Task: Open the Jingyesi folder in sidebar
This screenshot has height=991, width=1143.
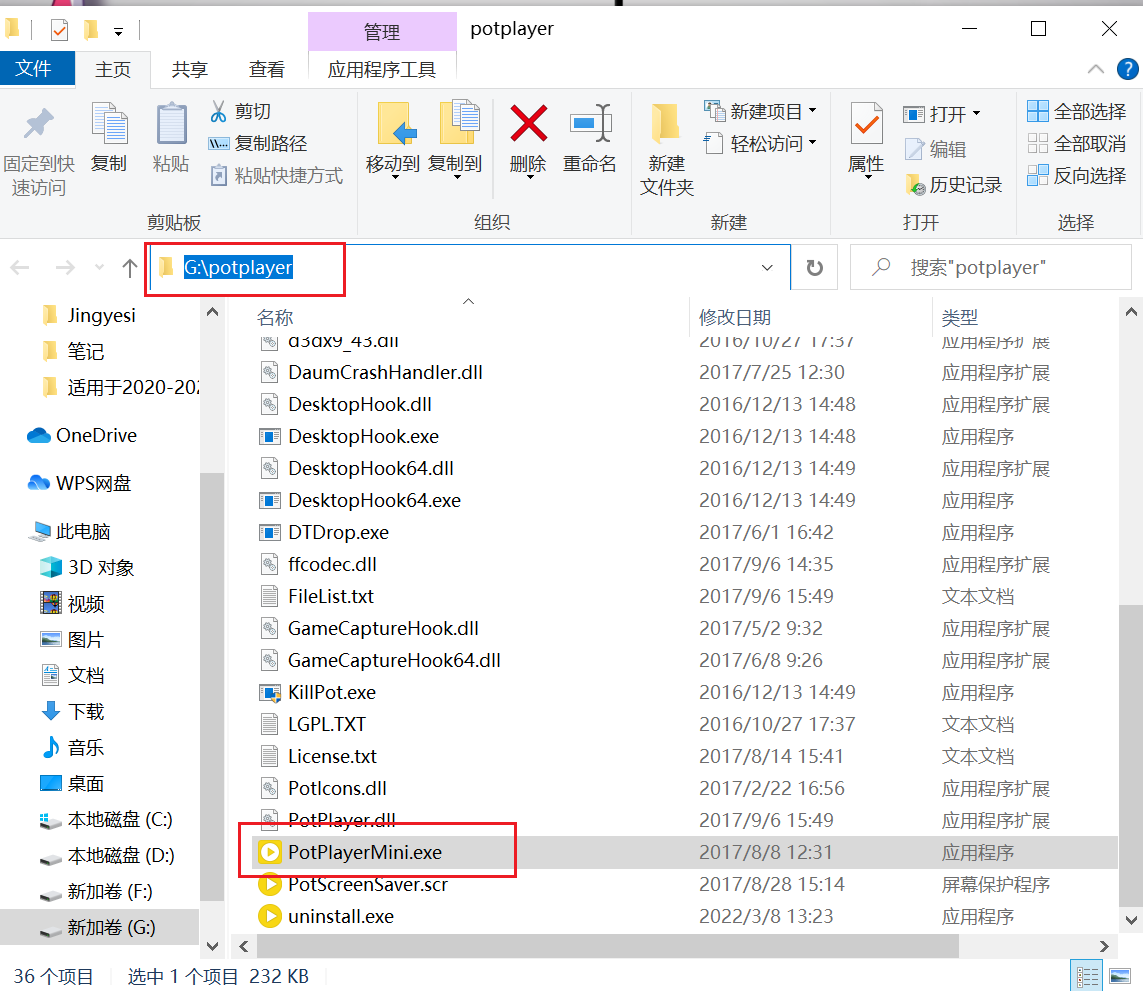Action: click(x=89, y=315)
